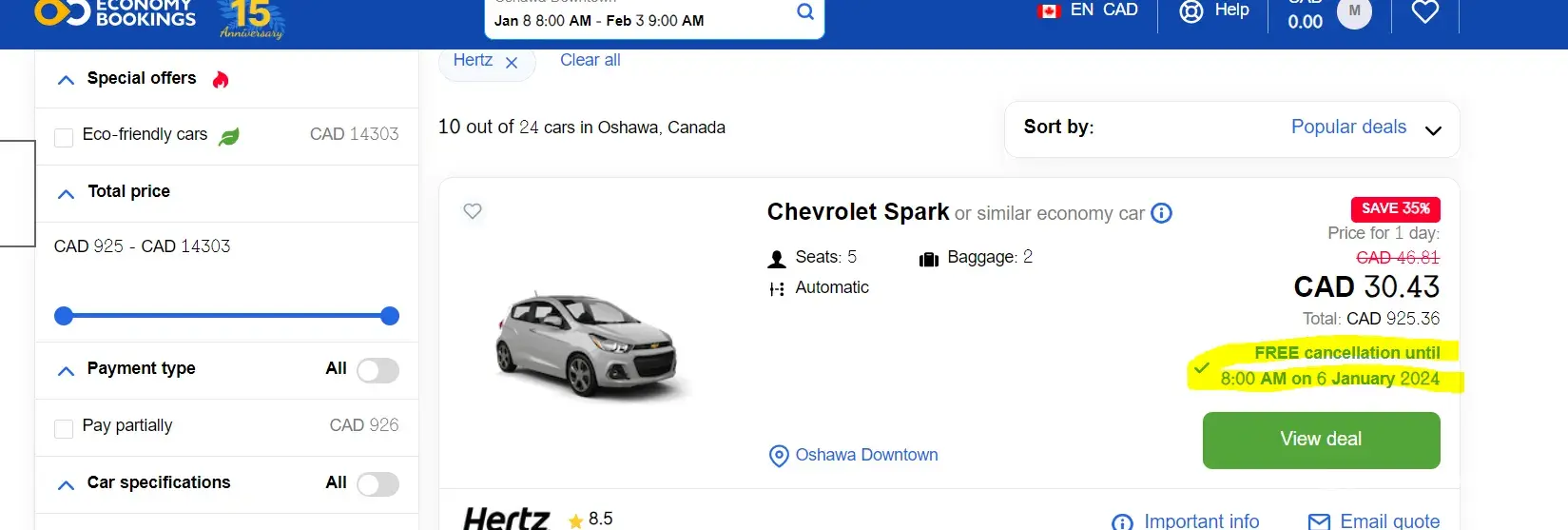
Task: Click the Email quote envelope icon
Action: 1319,520
